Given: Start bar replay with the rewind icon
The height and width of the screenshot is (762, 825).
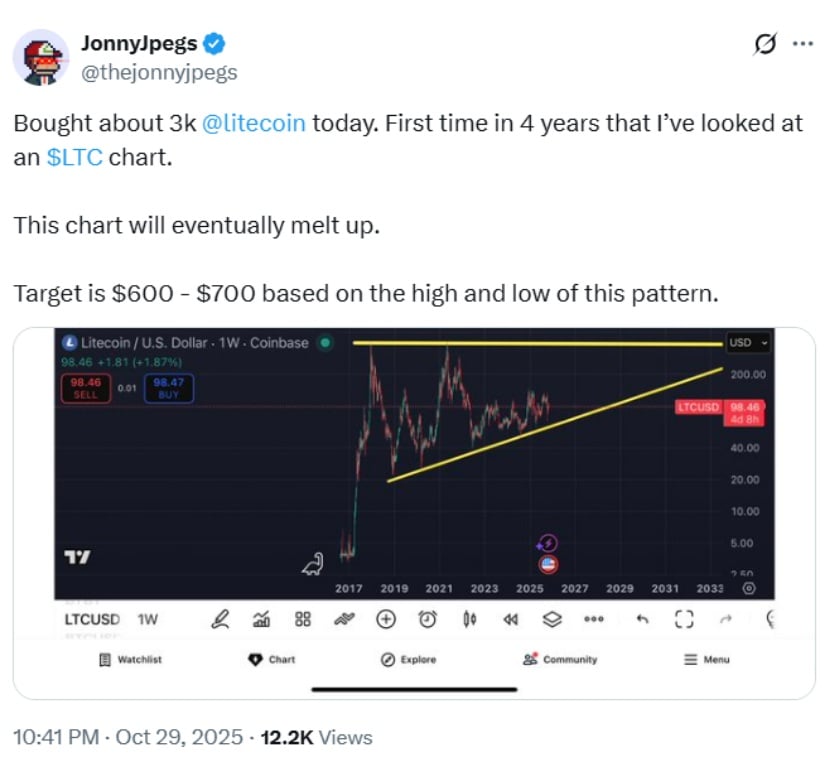Looking at the screenshot, I should [510, 619].
